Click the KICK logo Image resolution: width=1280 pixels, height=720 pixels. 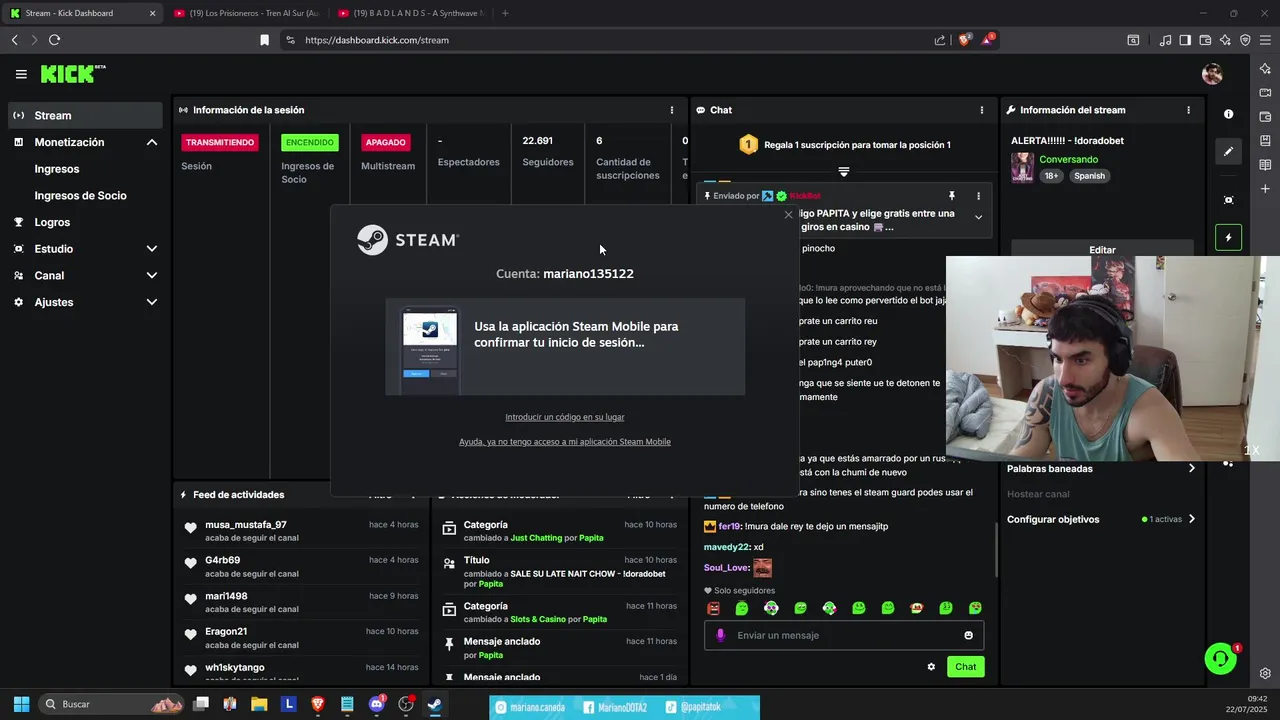coord(73,74)
